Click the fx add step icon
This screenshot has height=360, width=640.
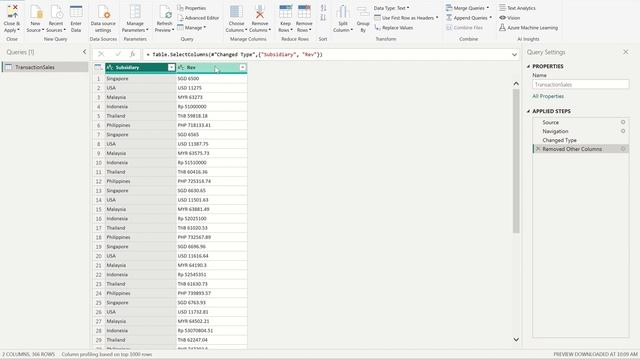[x=133, y=54]
